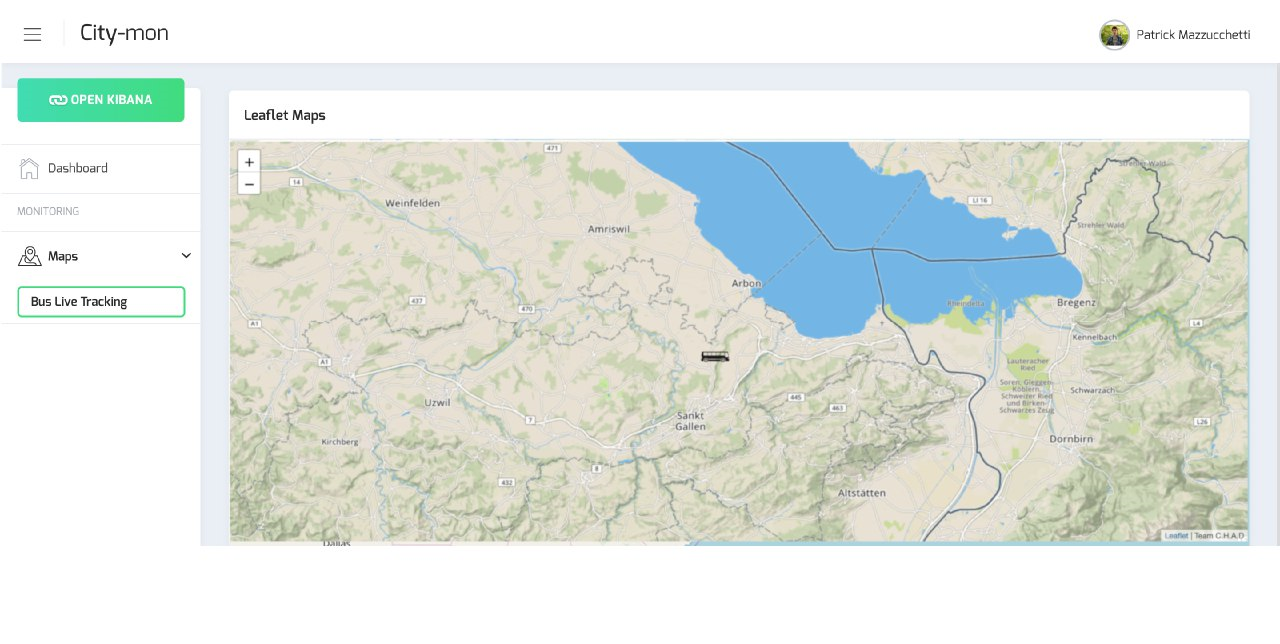Open the Maps menu section
Viewport: 1280px width, 644px height.
click(x=100, y=256)
